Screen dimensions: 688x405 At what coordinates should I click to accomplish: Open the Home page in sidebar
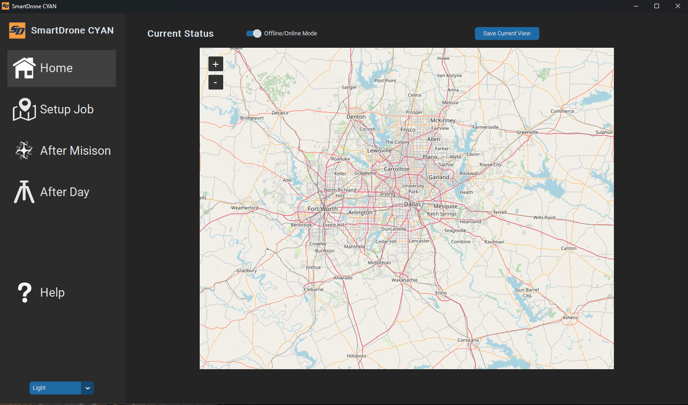[x=61, y=68]
